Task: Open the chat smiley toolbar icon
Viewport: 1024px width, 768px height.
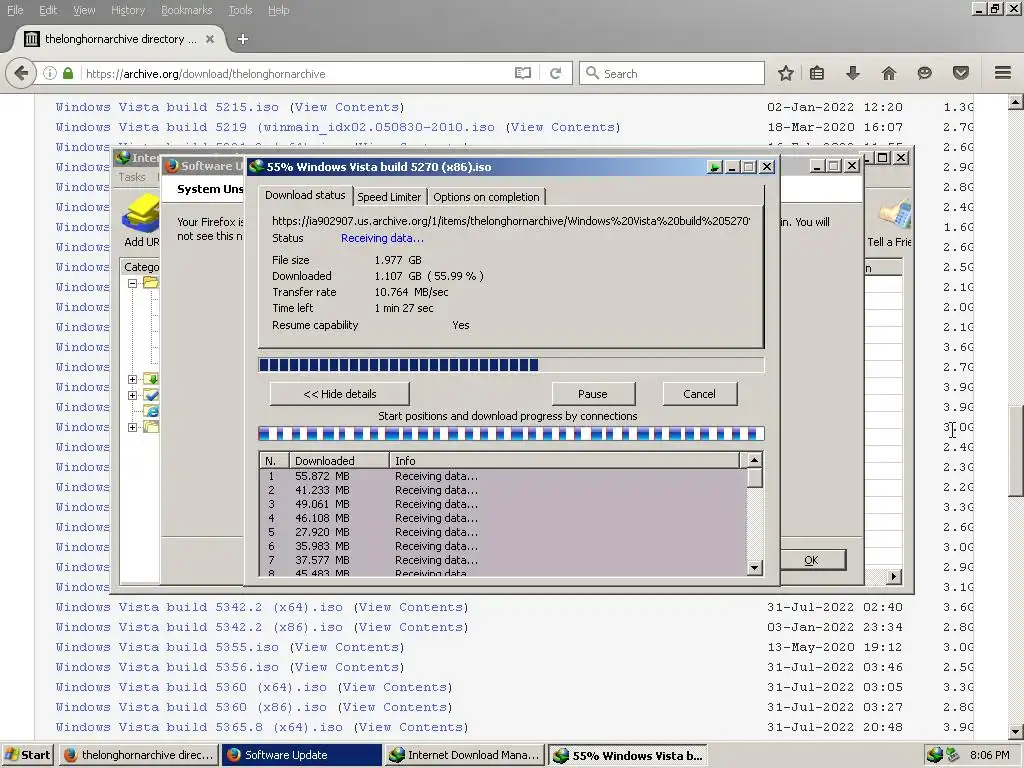Action: pyautogui.click(x=924, y=73)
